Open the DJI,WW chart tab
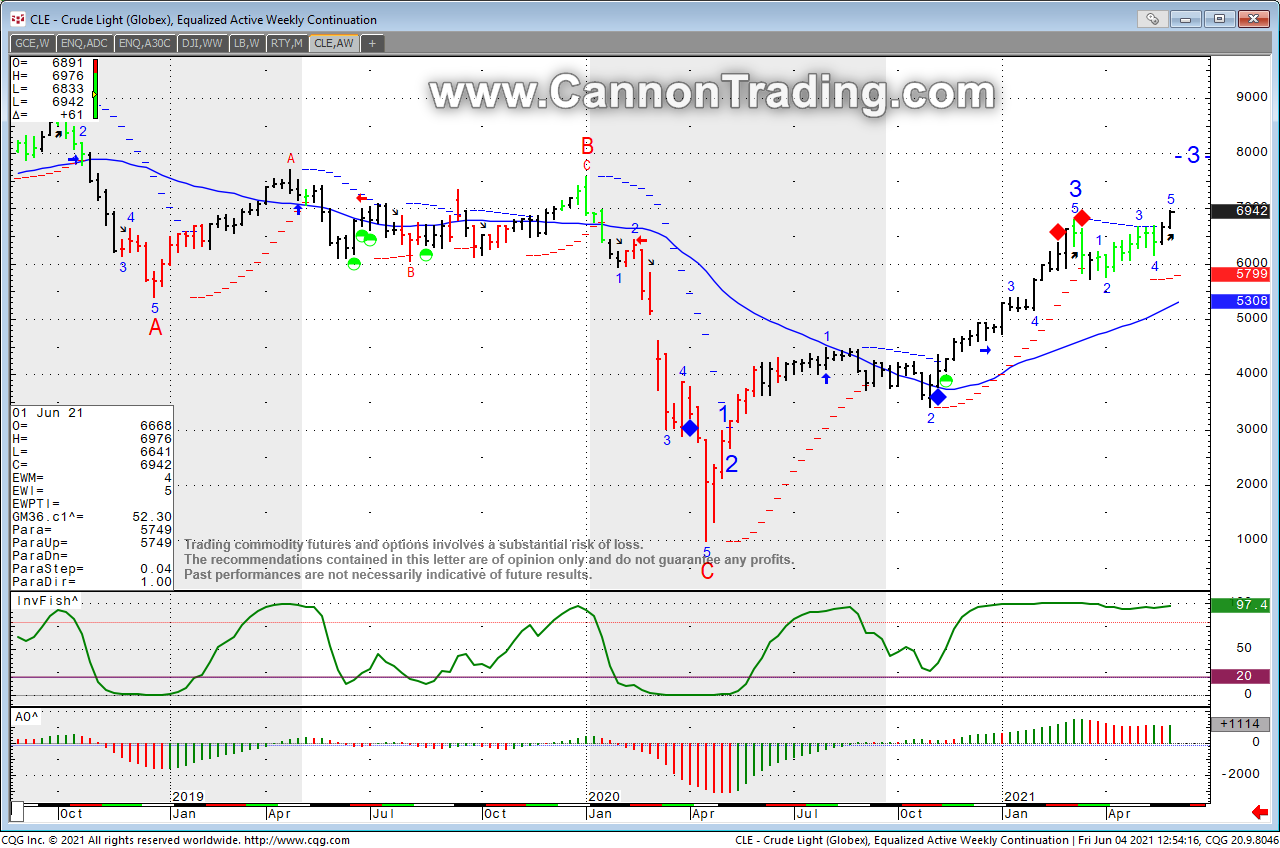Viewport: 1280px width, 848px height. (x=203, y=43)
